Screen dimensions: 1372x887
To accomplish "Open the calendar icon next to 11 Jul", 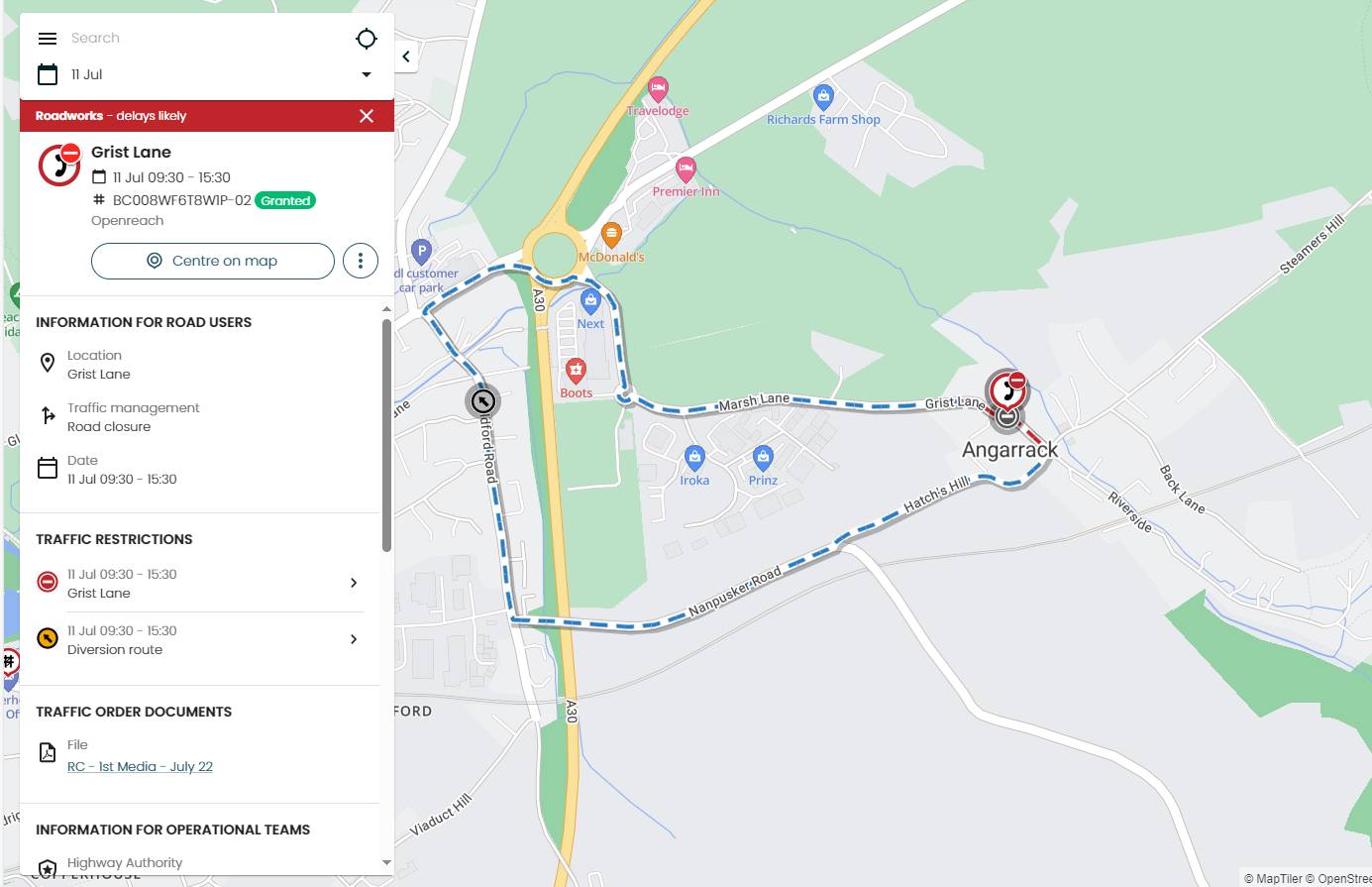I will coord(48,74).
